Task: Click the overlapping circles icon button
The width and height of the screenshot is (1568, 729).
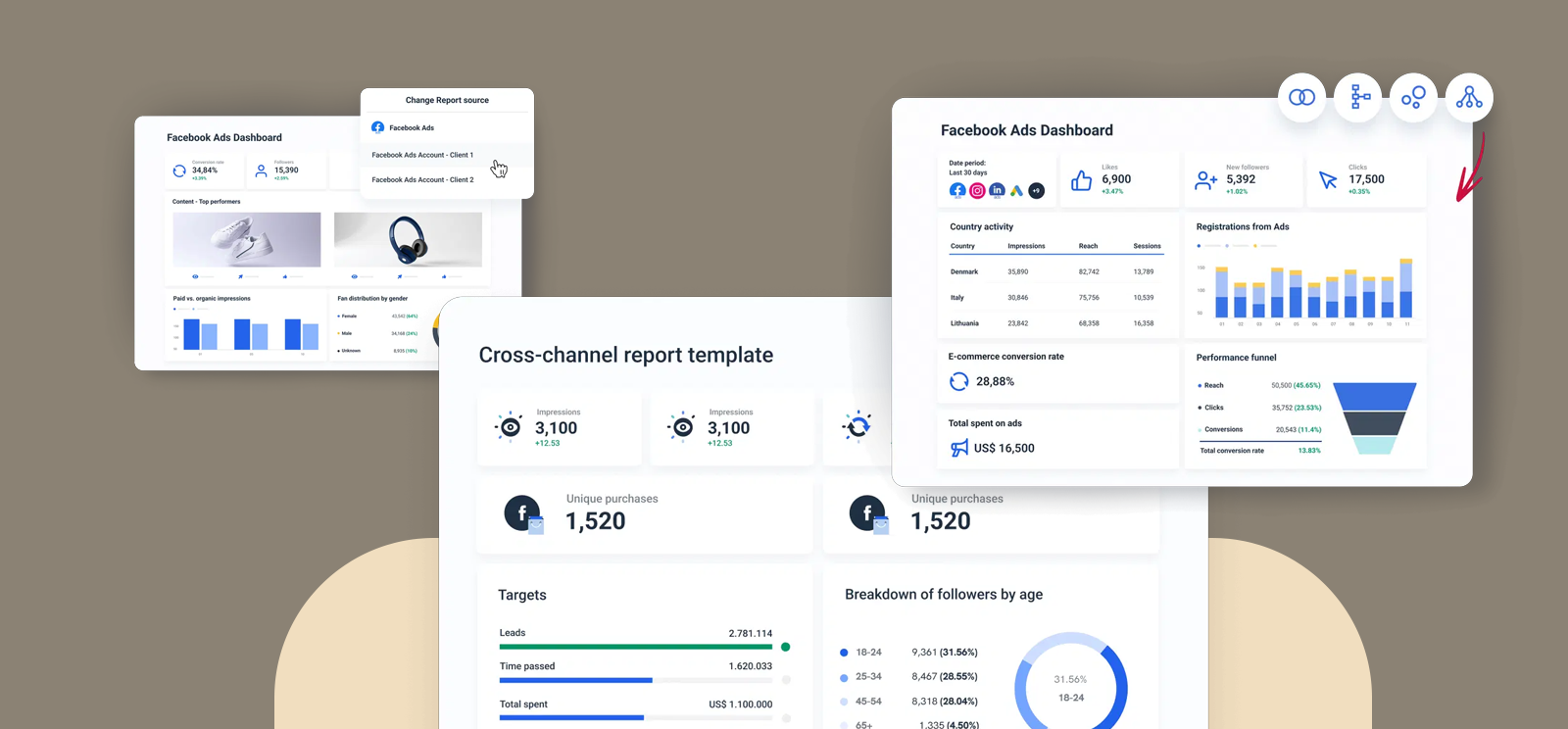Action: point(1301,97)
